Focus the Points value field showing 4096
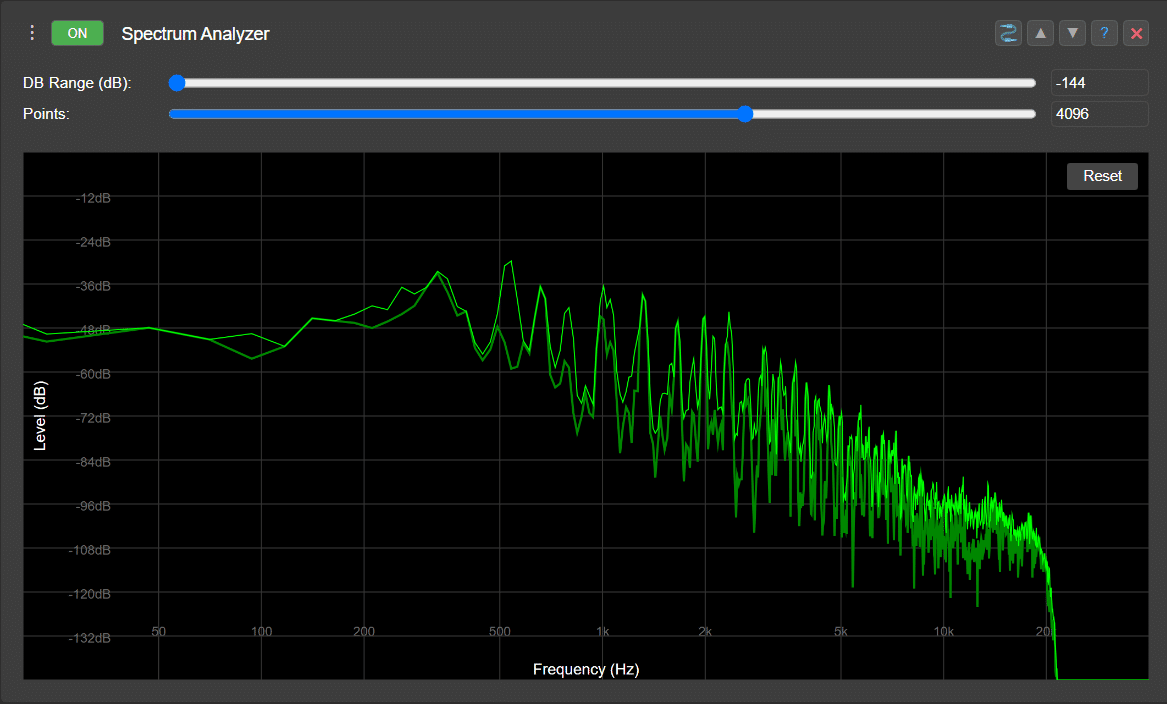 tap(1099, 114)
